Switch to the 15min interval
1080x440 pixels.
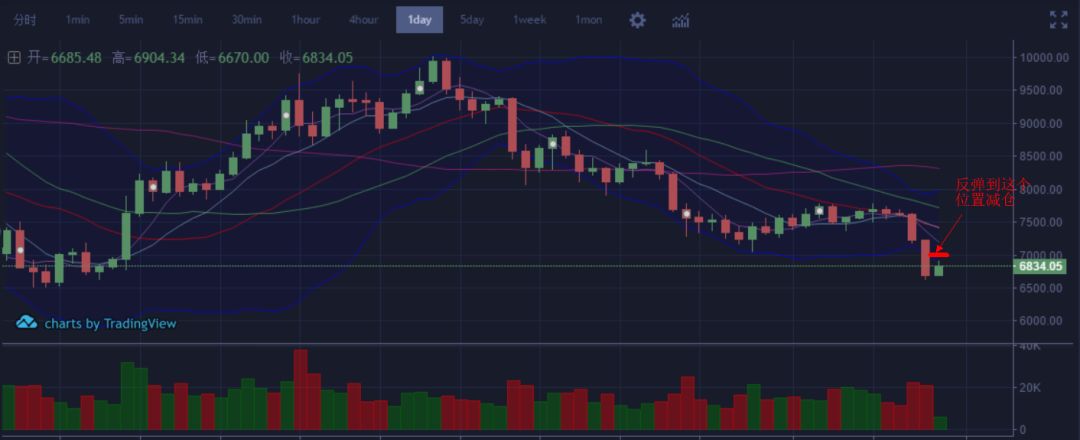coord(187,20)
